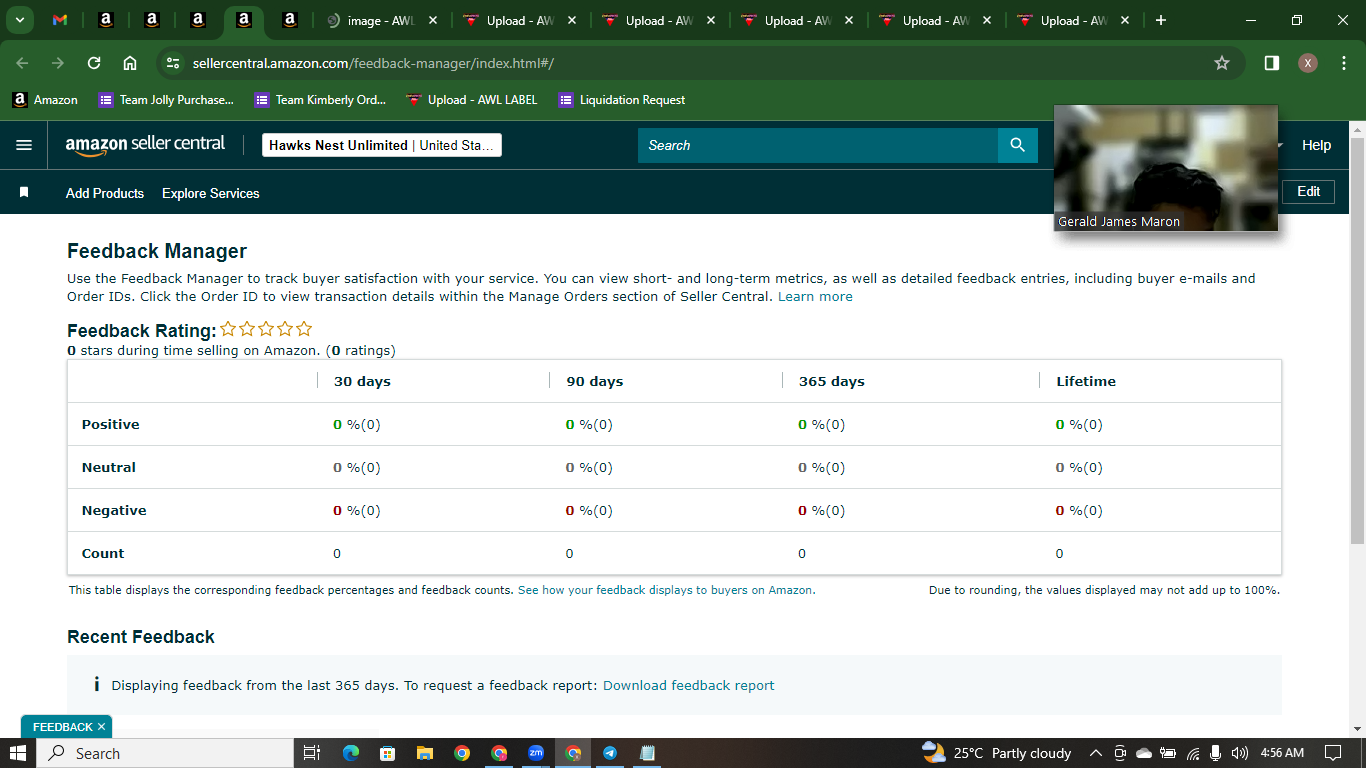The image size is (1366, 768).
Task: See how feedback displays to buyers link
Action: coord(666,590)
